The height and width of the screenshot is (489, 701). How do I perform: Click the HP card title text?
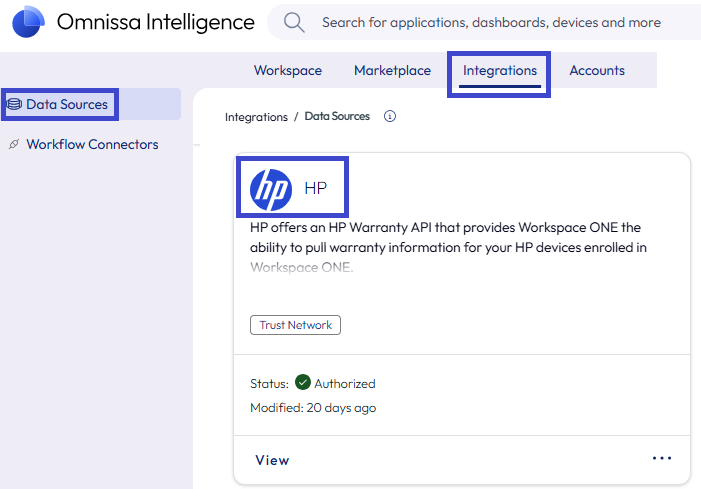(316, 189)
